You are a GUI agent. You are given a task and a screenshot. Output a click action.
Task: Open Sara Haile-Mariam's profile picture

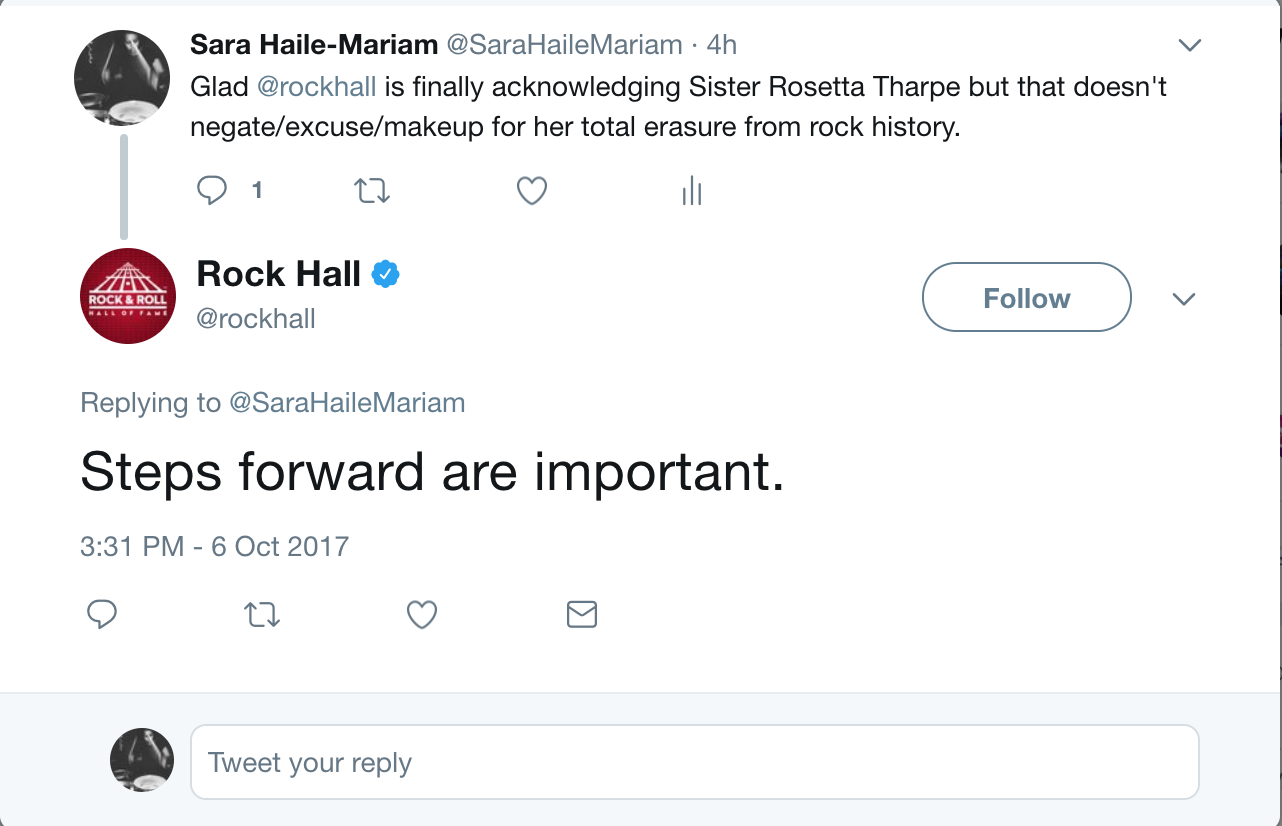[x=122, y=78]
